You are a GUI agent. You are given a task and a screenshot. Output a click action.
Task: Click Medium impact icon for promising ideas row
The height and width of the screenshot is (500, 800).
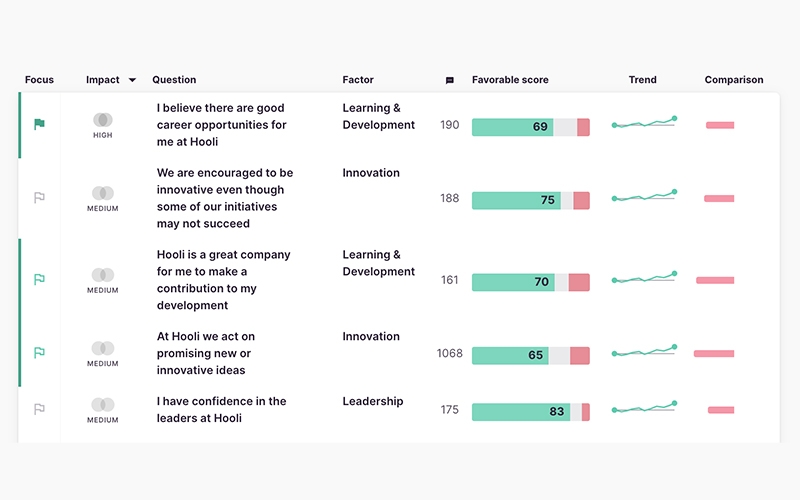[x=102, y=349]
